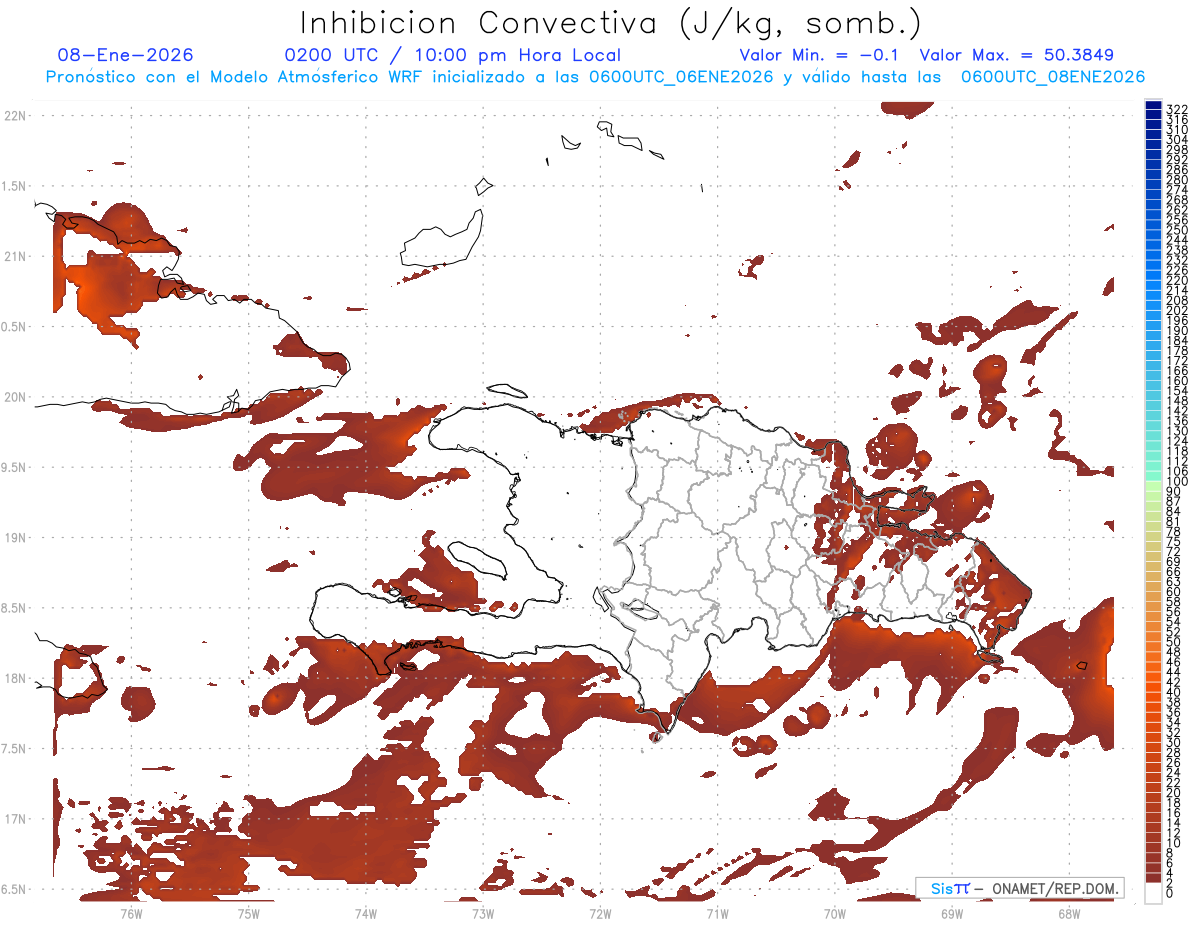Click the longitude label '76W'
The width and height of the screenshot is (1200, 927).
[x=131, y=912]
